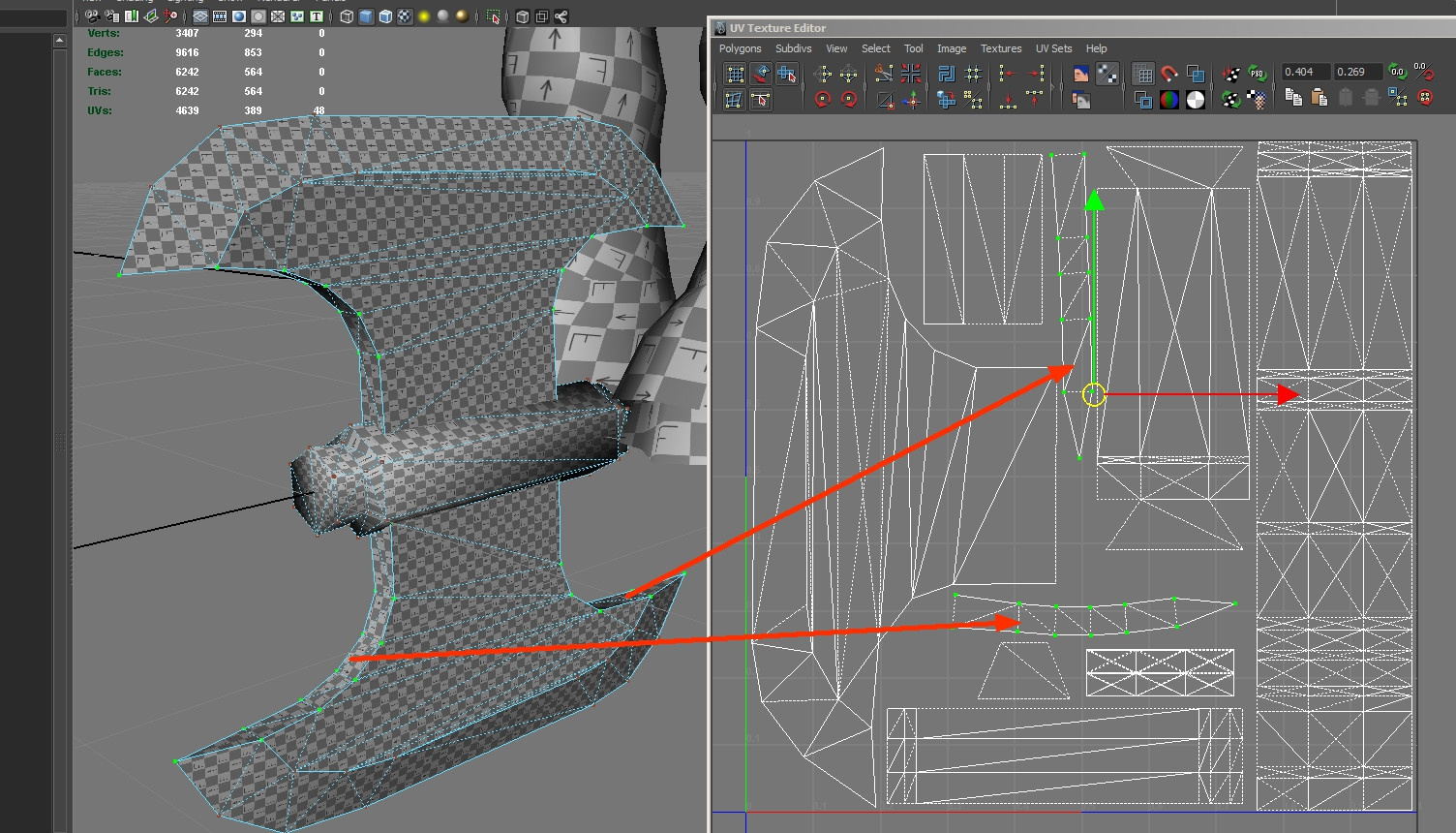Align selected UVs to minimum V
Image resolution: width=1456 pixels, height=833 pixels.
coord(1008,100)
